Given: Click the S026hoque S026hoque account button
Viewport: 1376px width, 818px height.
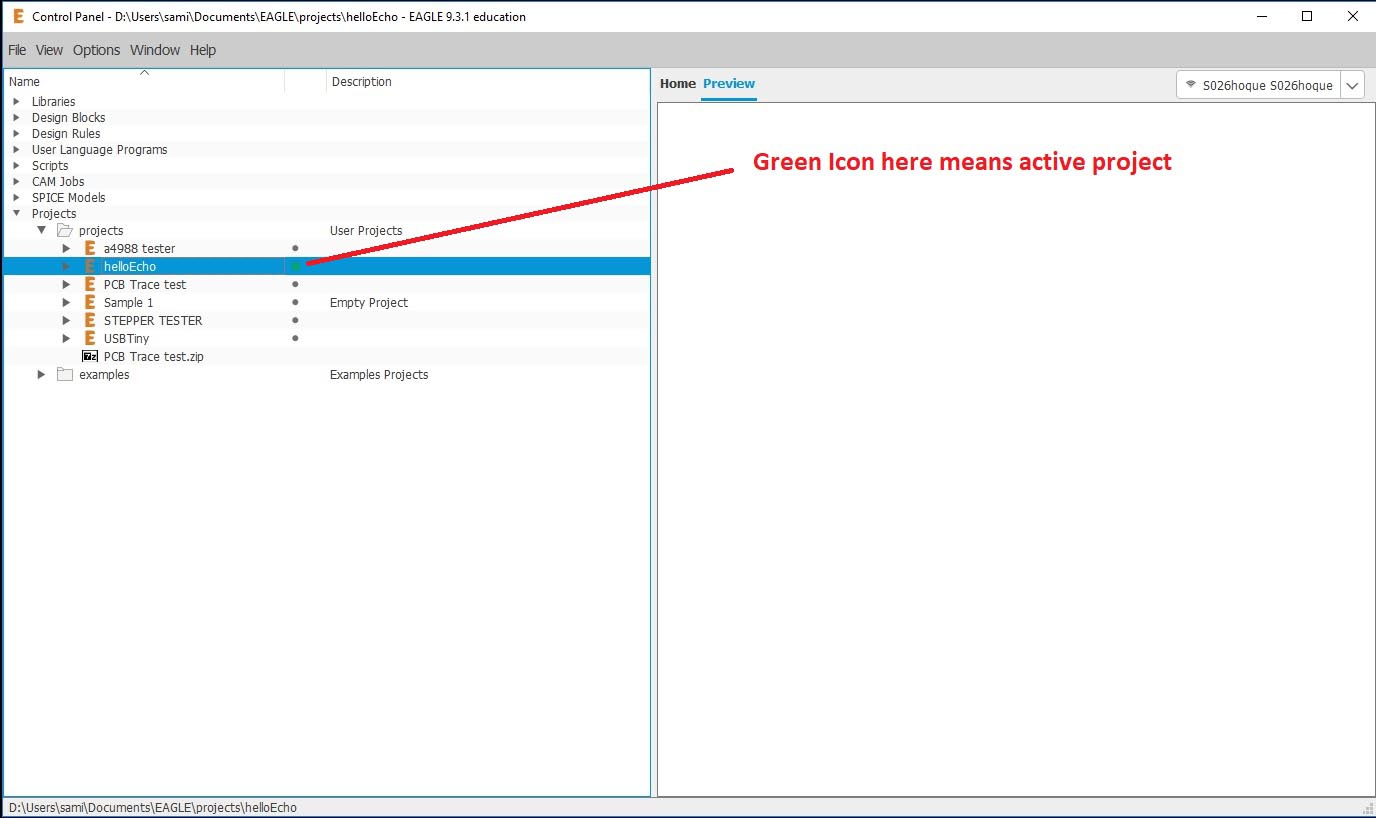Looking at the screenshot, I should 1259,85.
